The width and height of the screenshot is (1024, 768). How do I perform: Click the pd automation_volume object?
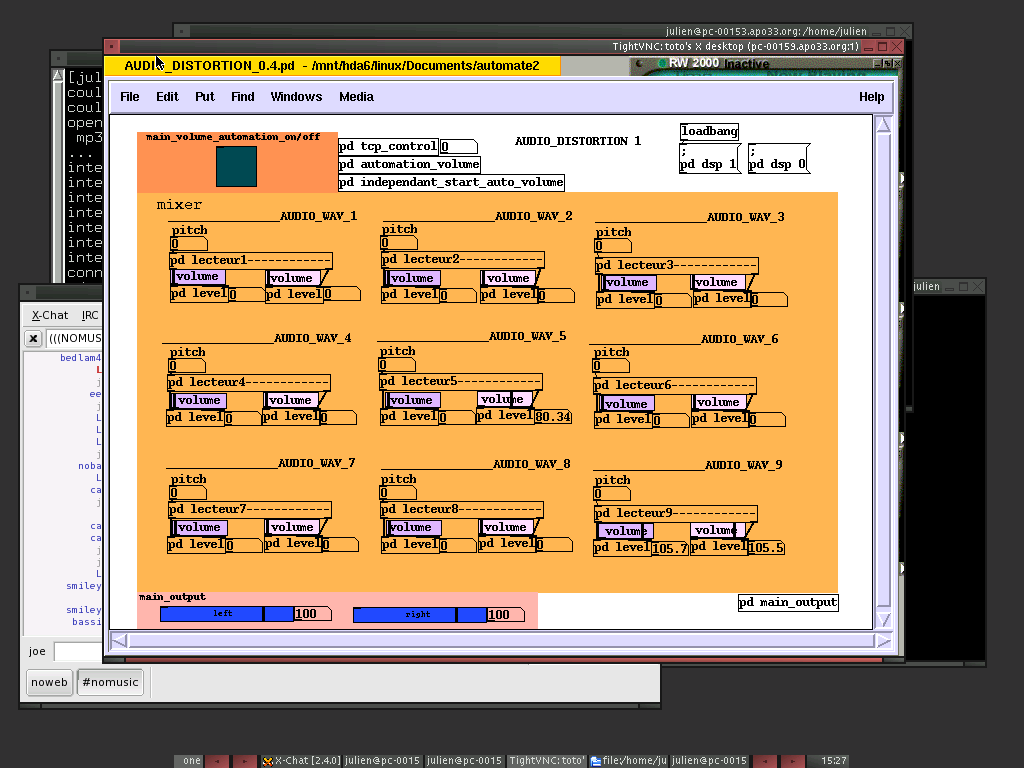[409, 164]
